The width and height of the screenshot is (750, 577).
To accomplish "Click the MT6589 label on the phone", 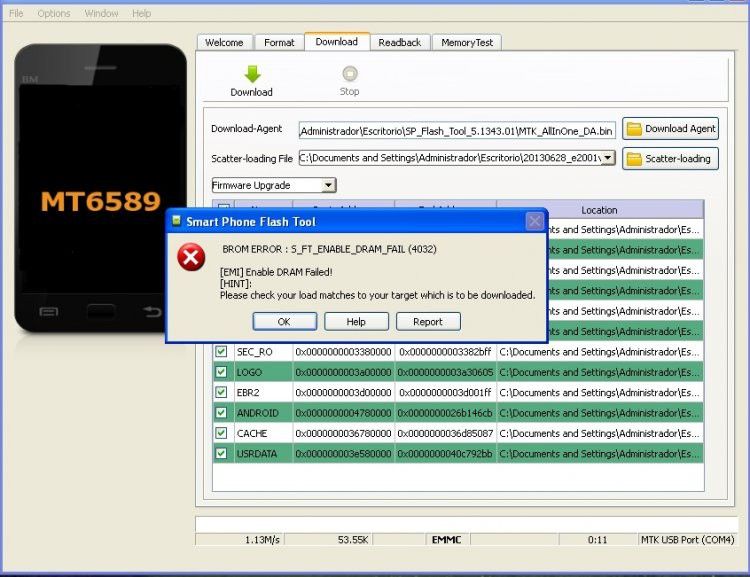I will click(101, 201).
